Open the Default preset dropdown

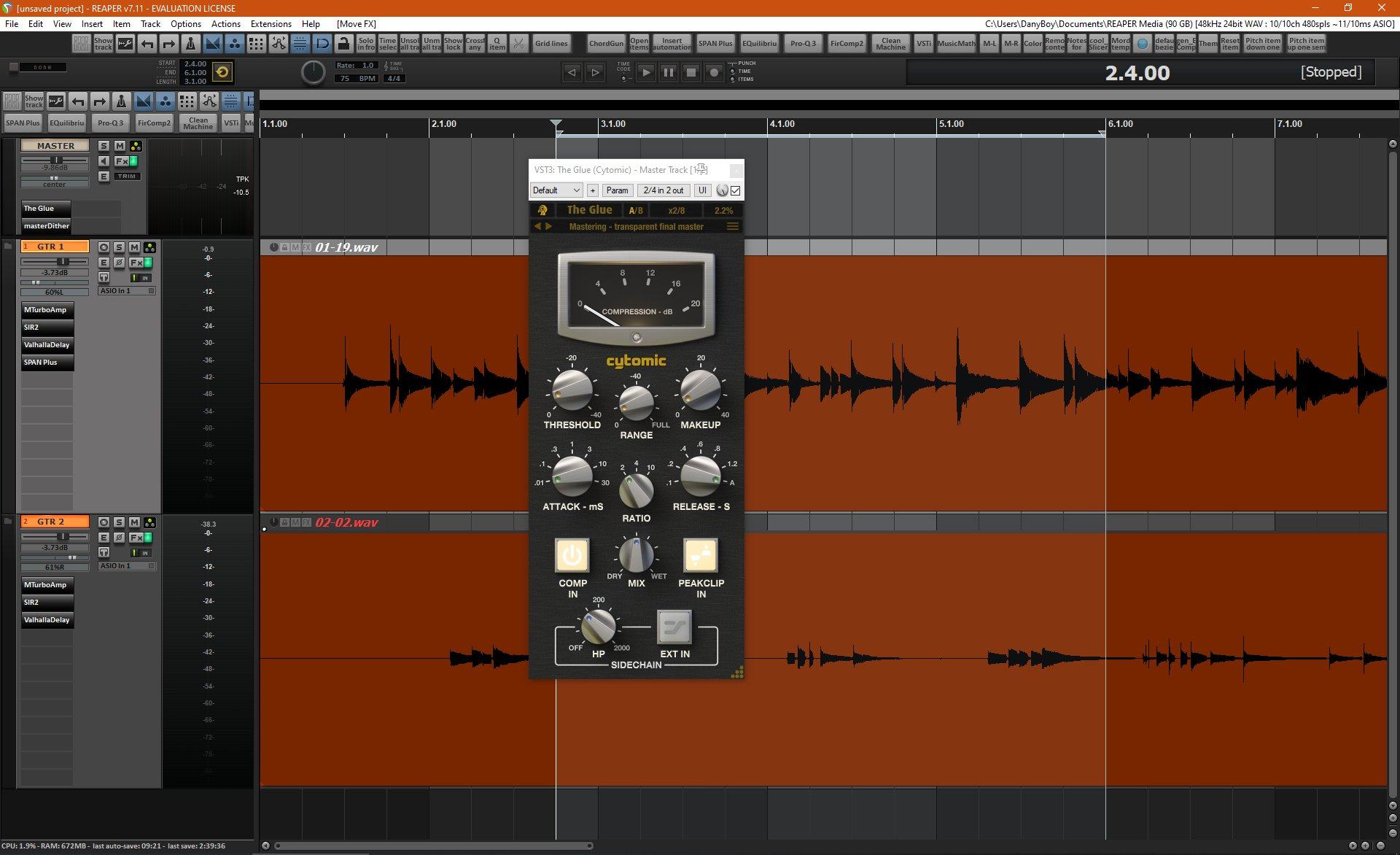coord(556,190)
